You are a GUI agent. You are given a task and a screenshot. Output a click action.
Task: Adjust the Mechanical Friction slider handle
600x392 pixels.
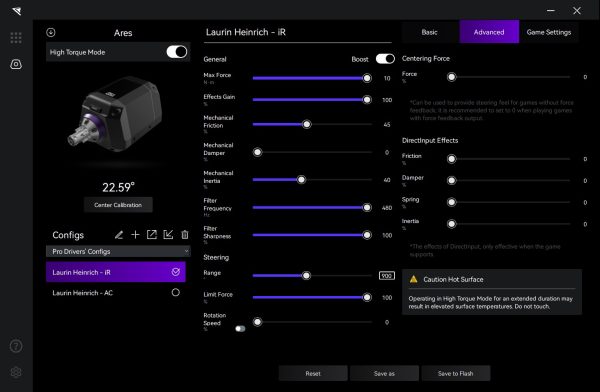pos(307,124)
